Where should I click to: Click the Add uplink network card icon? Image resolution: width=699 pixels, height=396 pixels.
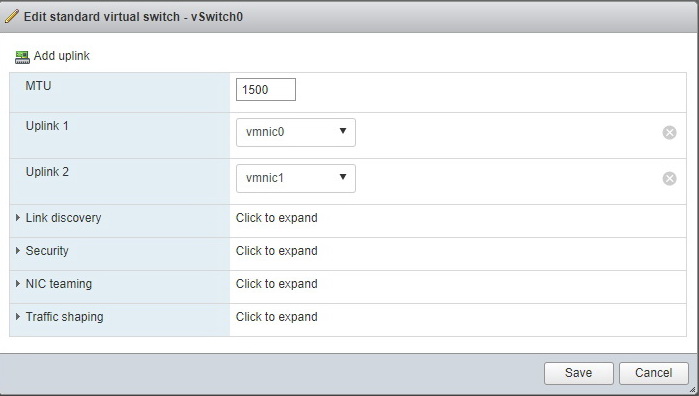22,57
